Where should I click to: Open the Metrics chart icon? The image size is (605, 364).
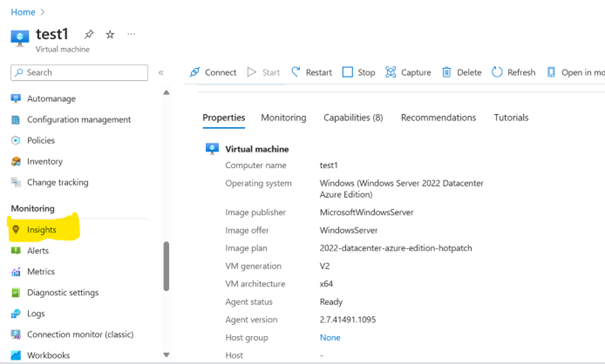pyautogui.click(x=16, y=272)
